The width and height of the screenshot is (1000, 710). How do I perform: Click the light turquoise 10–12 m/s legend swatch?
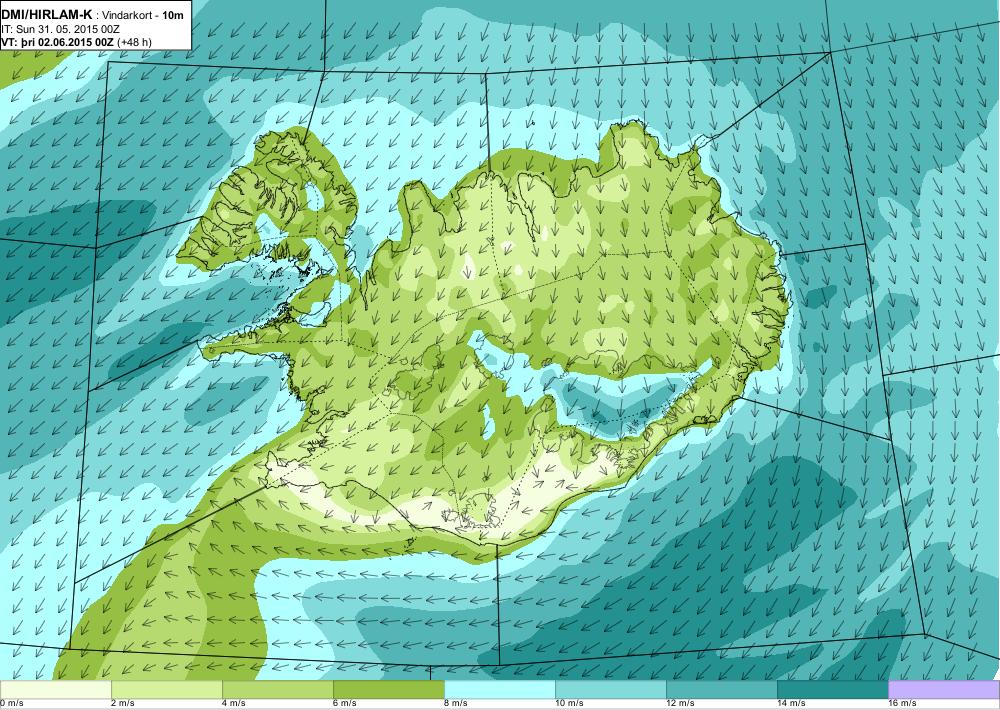(611, 689)
